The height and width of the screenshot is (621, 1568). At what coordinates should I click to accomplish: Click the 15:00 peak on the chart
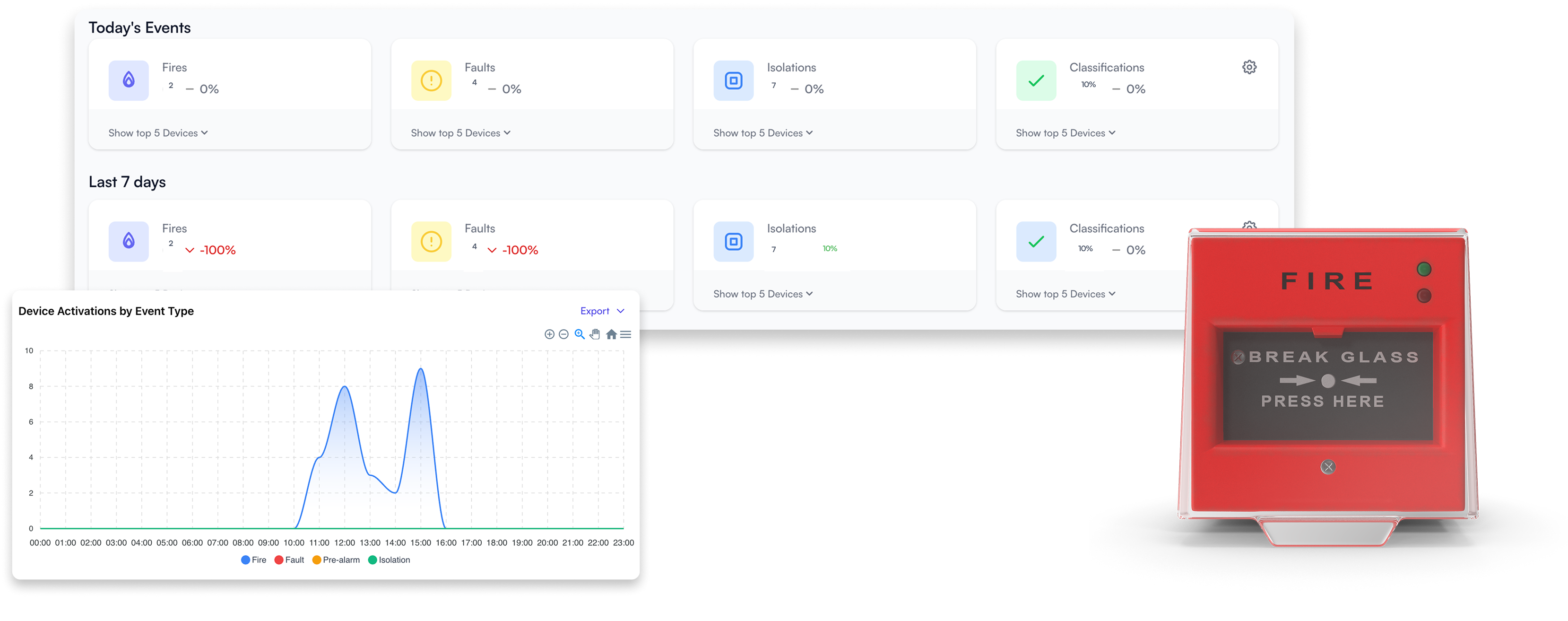[x=421, y=369]
